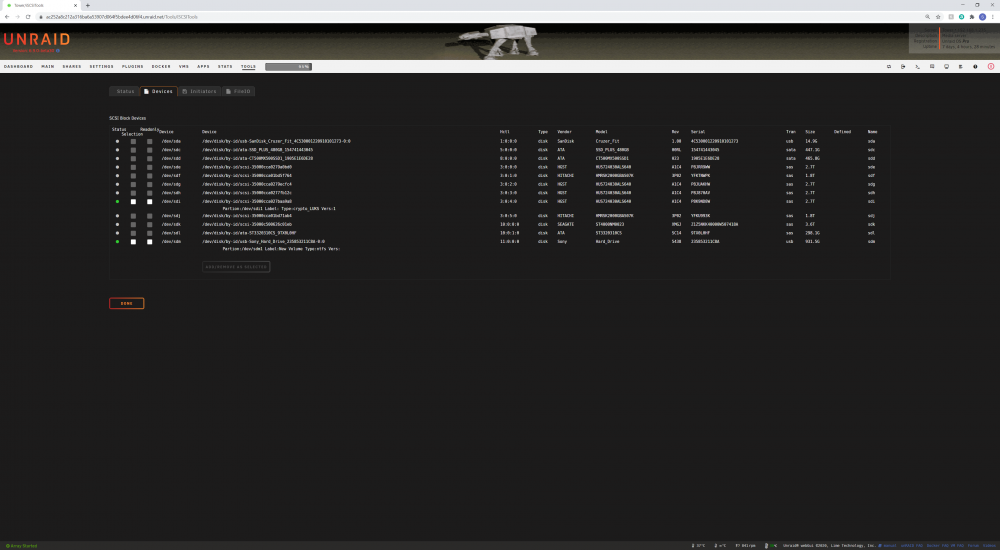Open the Stats menu

point(225,66)
